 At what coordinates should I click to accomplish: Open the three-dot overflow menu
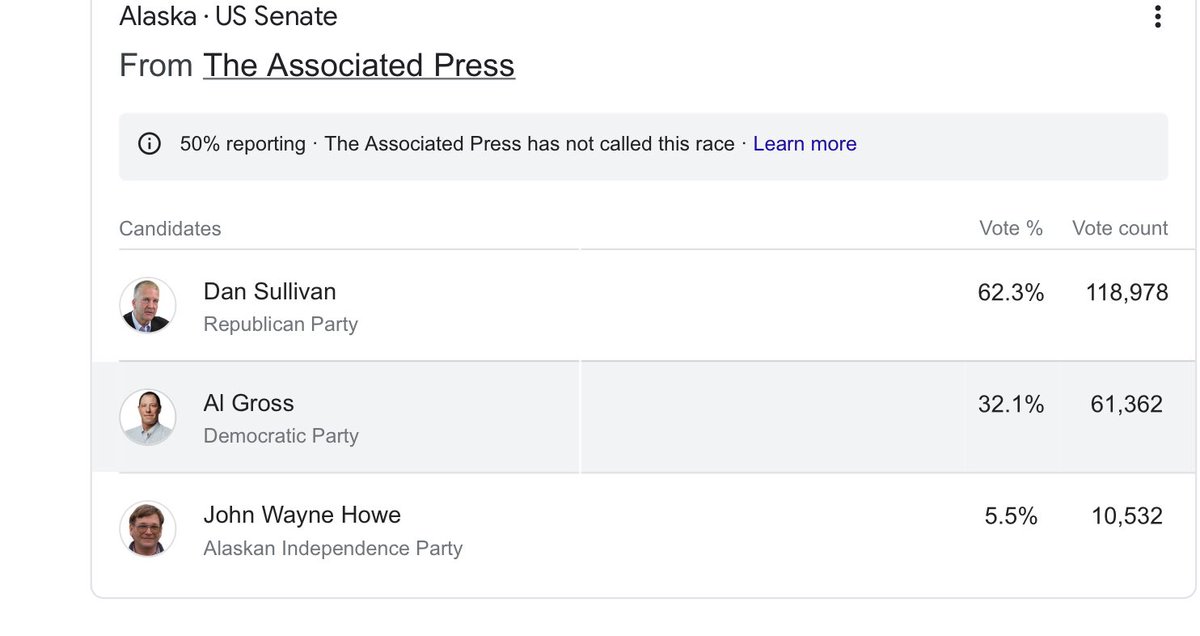[x=1157, y=16]
